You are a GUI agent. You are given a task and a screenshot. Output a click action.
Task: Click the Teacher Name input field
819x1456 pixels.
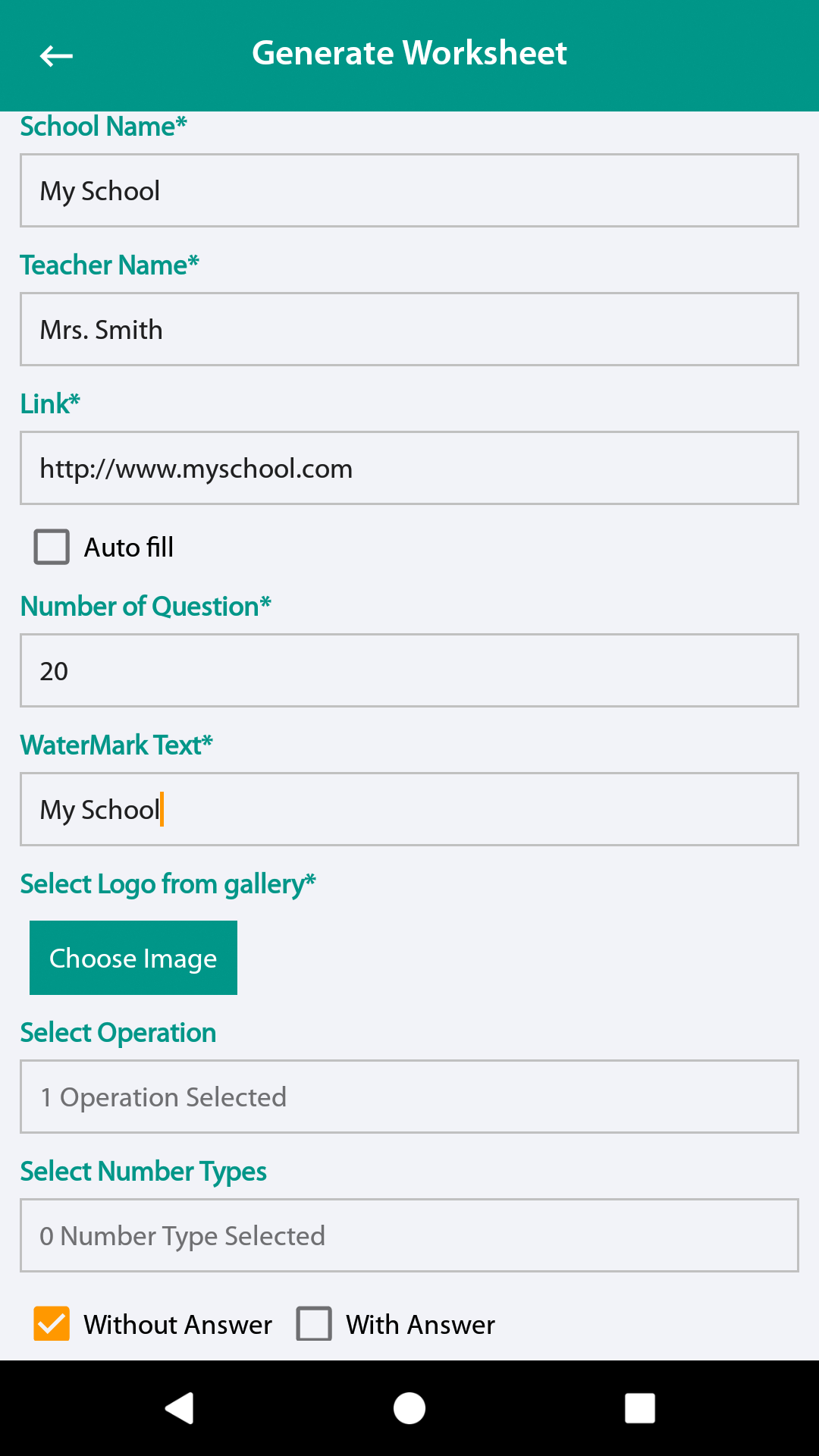pos(409,329)
